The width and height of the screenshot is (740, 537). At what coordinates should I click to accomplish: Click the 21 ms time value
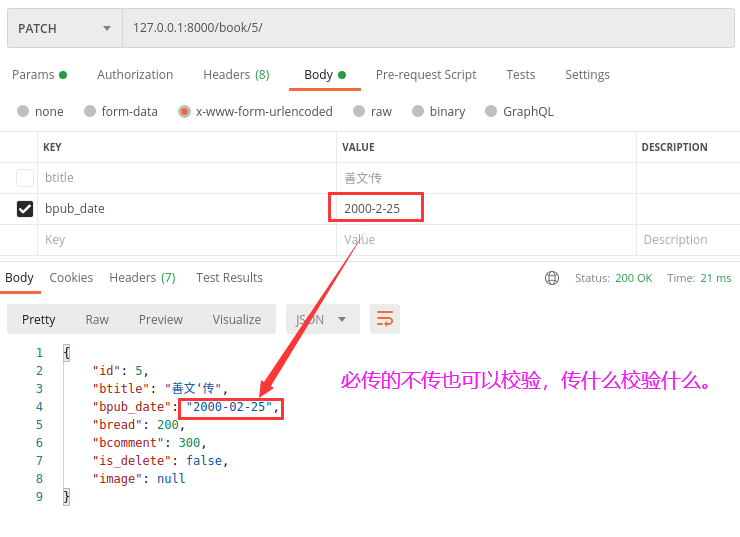tap(715, 278)
